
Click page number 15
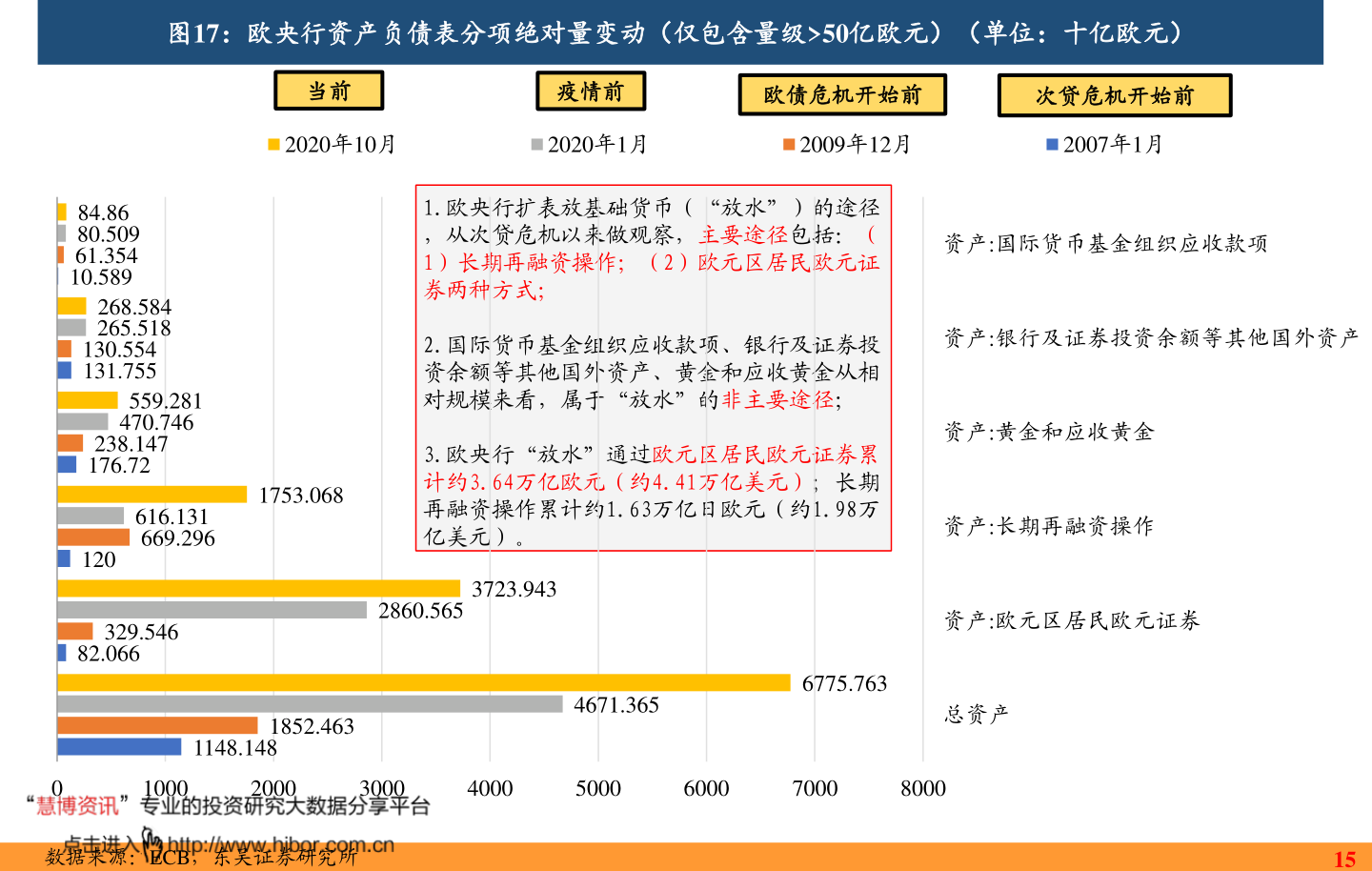click(1344, 859)
